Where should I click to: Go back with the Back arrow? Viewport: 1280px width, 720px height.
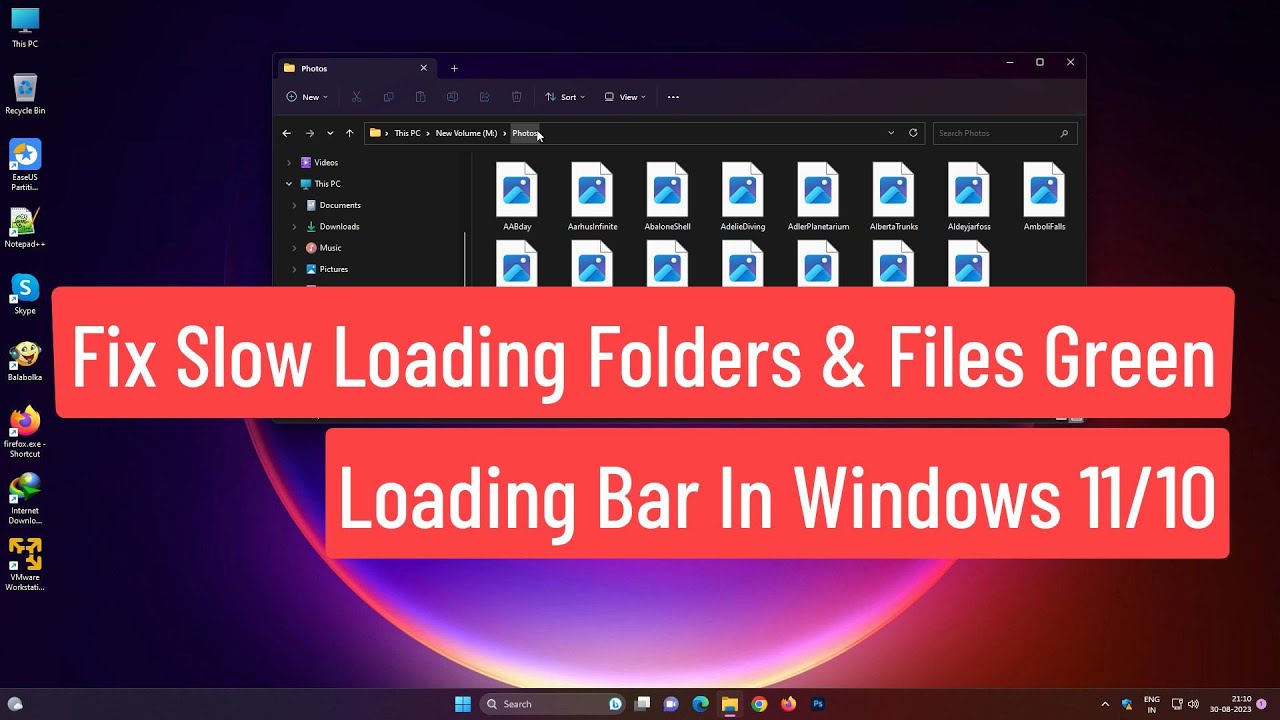[287, 133]
